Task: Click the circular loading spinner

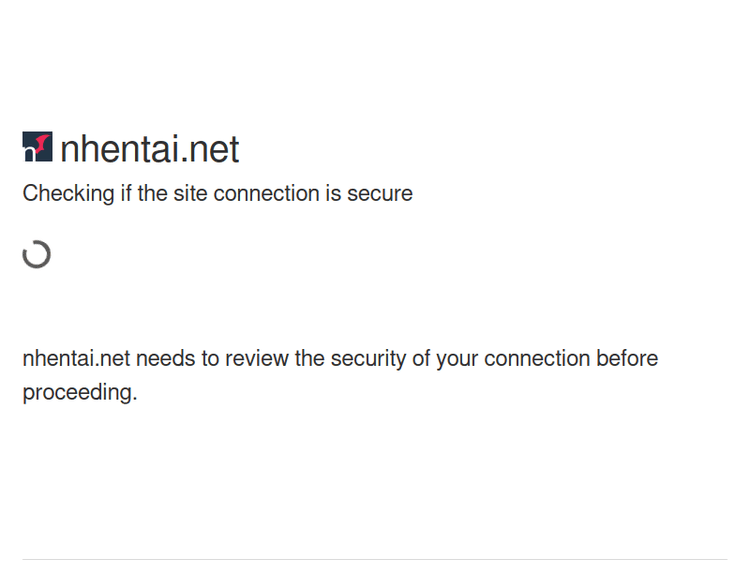Action: pyautogui.click(x=37, y=254)
